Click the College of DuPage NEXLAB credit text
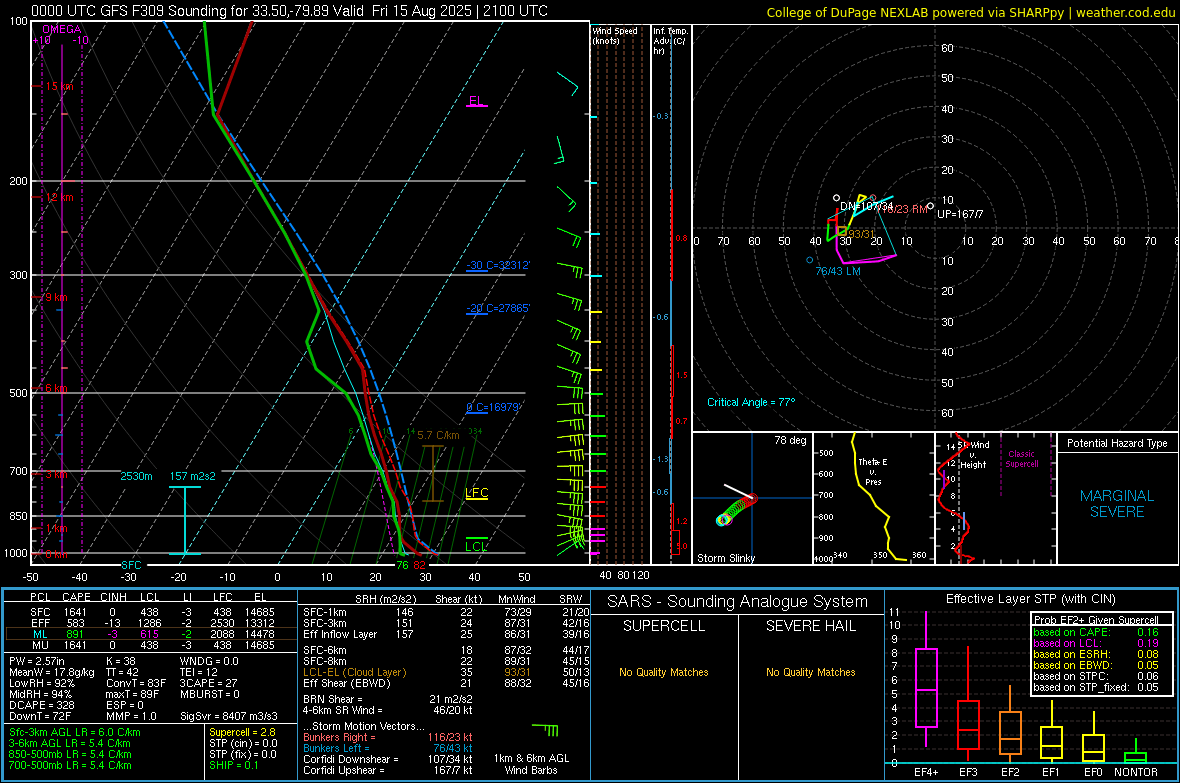The height and width of the screenshot is (783, 1180). pyautogui.click(x=970, y=13)
